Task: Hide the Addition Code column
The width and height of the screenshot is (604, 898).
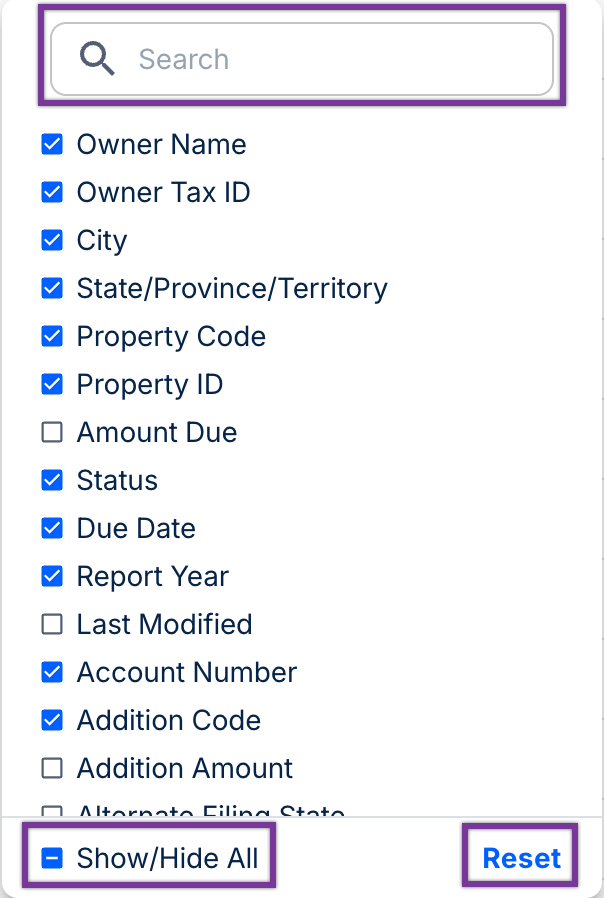Action: [52, 721]
